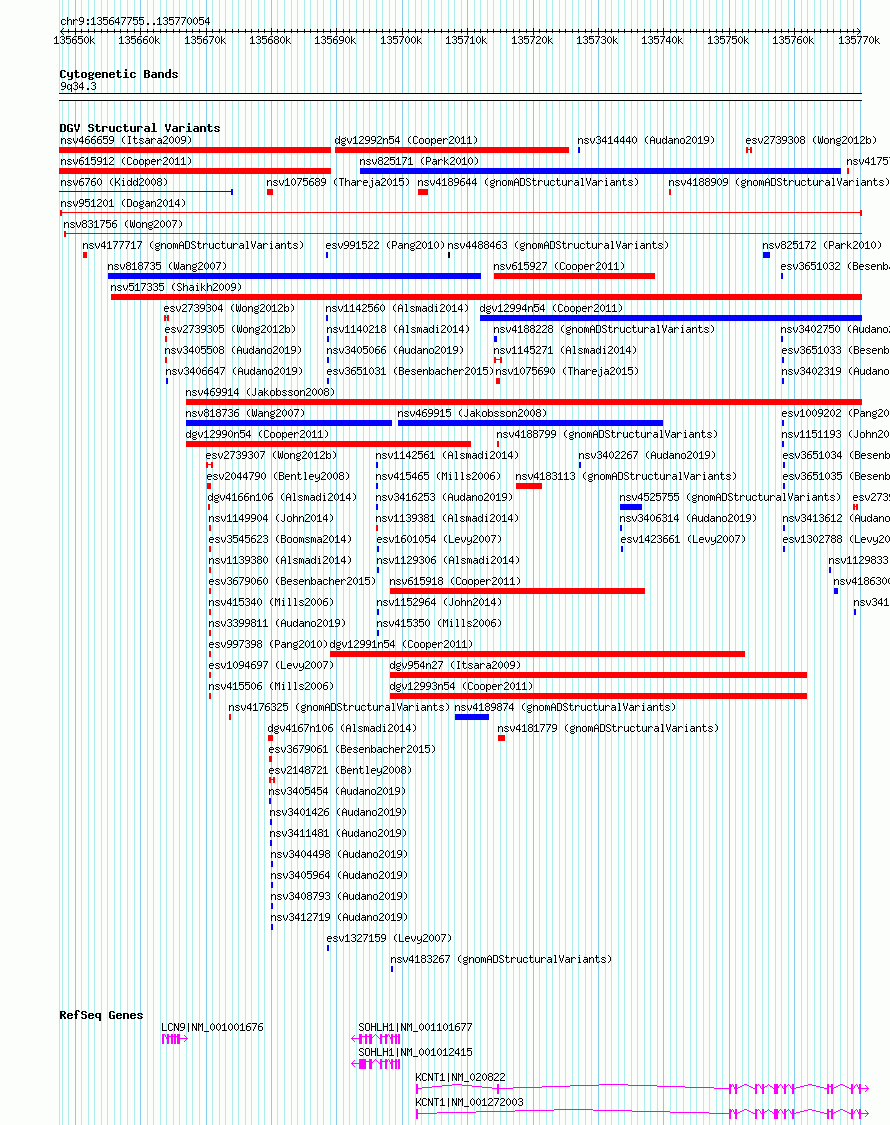The image size is (890, 1125).
Task: Click the DGV Structural Variants track title
Action: click(140, 128)
